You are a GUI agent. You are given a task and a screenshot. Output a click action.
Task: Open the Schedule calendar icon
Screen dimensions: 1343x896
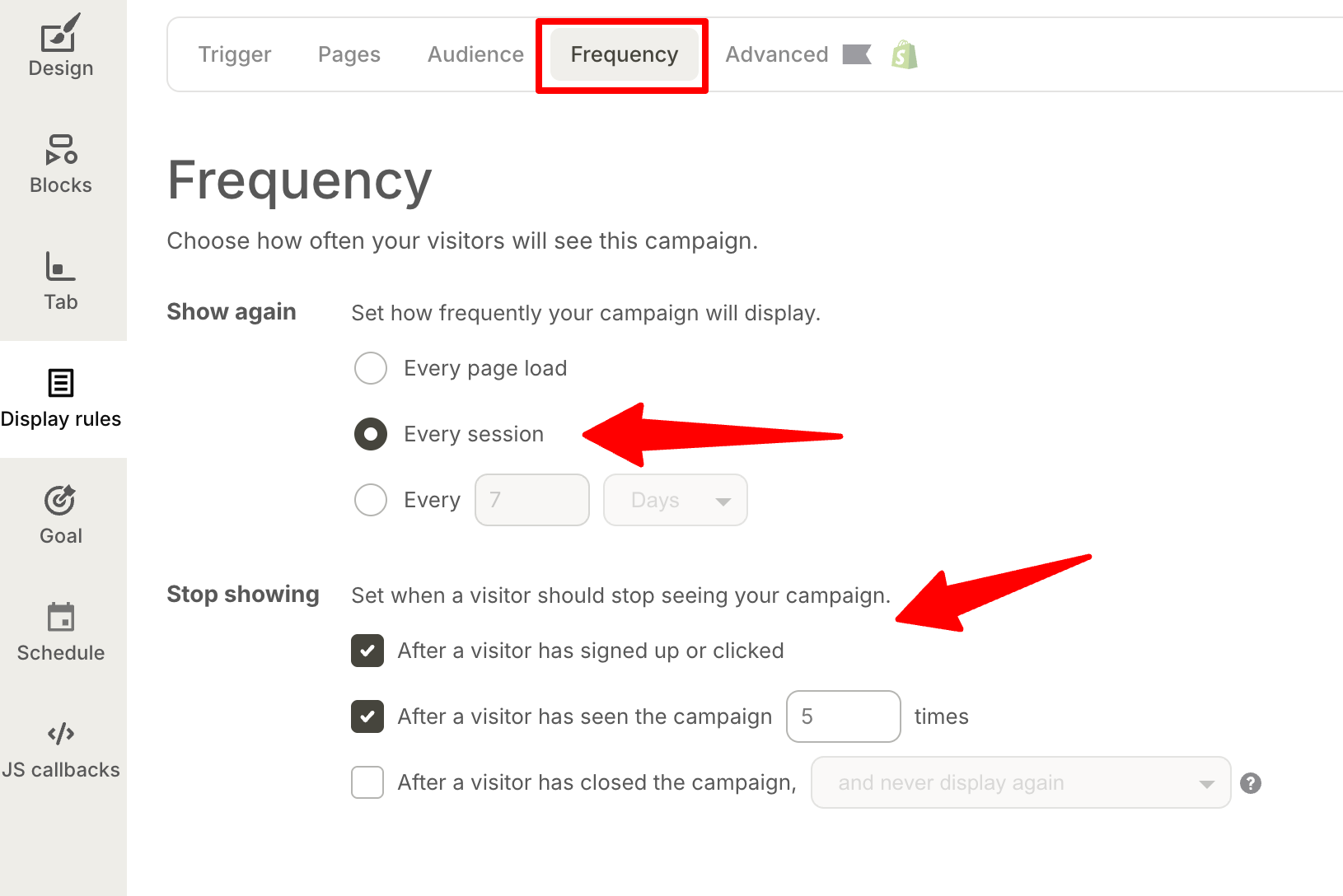(x=60, y=617)
